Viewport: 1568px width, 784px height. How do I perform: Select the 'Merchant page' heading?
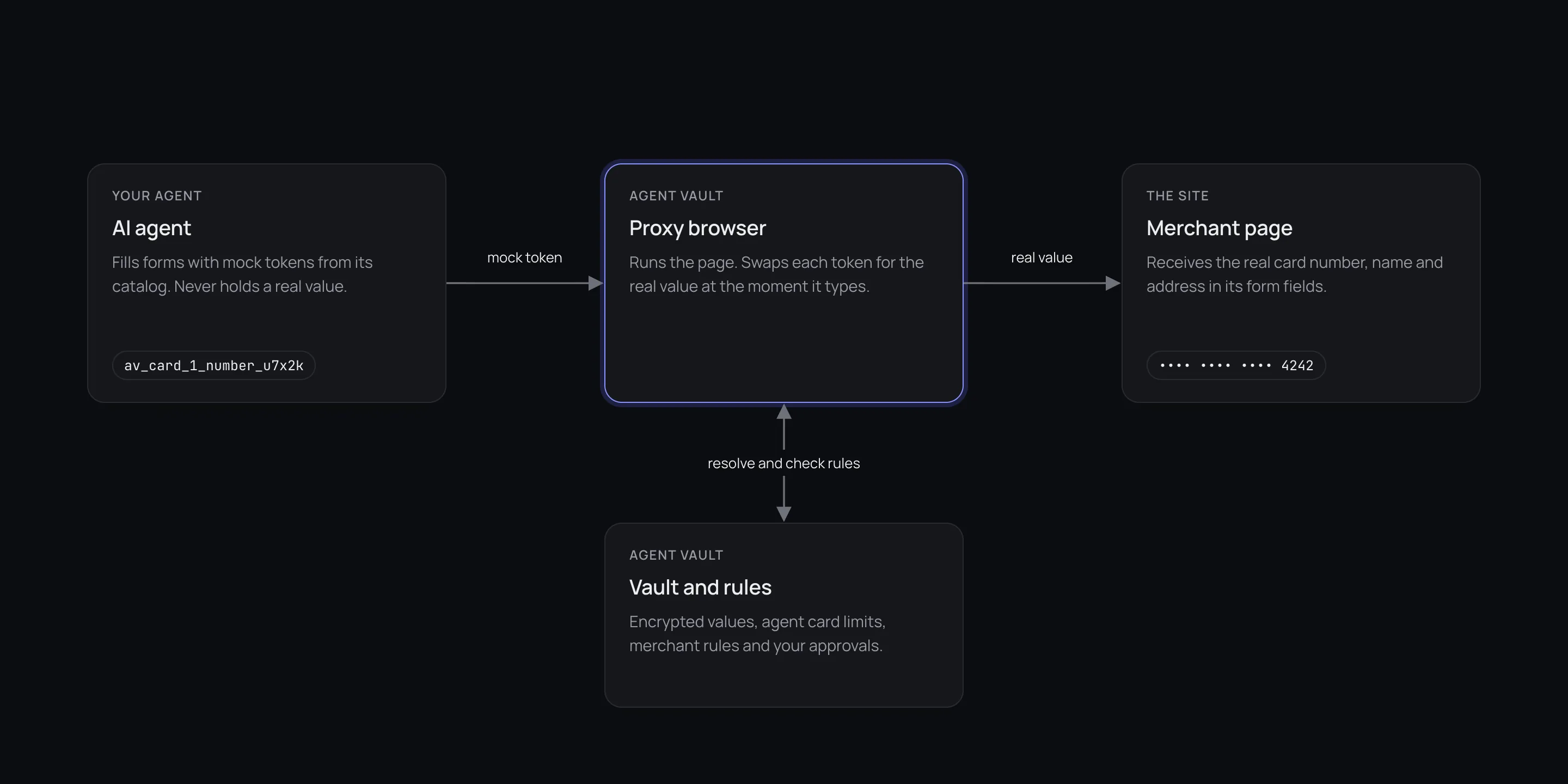click(x=1219, y=228)
